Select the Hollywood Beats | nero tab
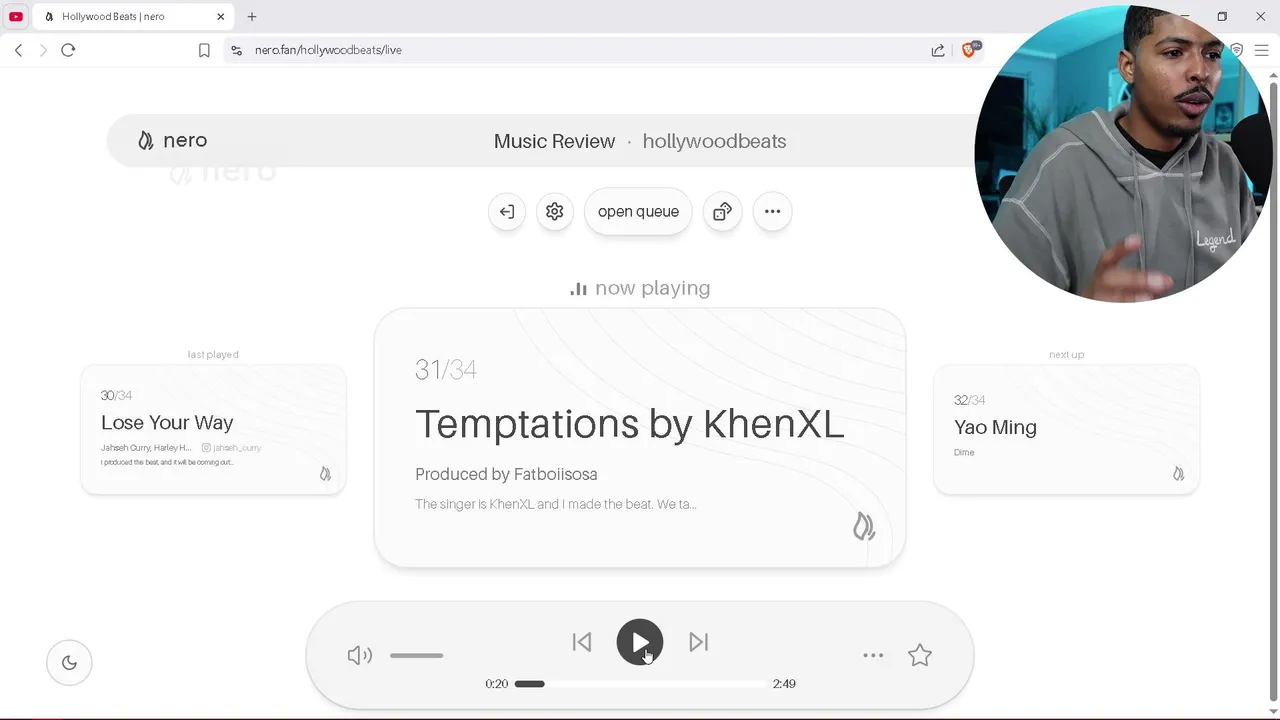1280x720 pixels. coord(131,16)
